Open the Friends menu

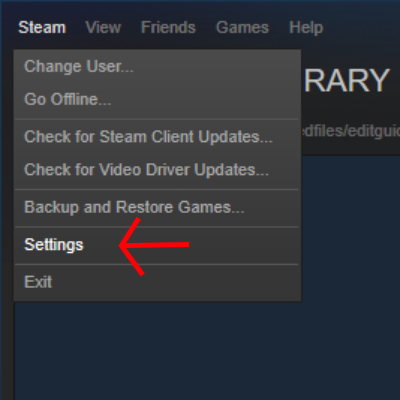168,27
